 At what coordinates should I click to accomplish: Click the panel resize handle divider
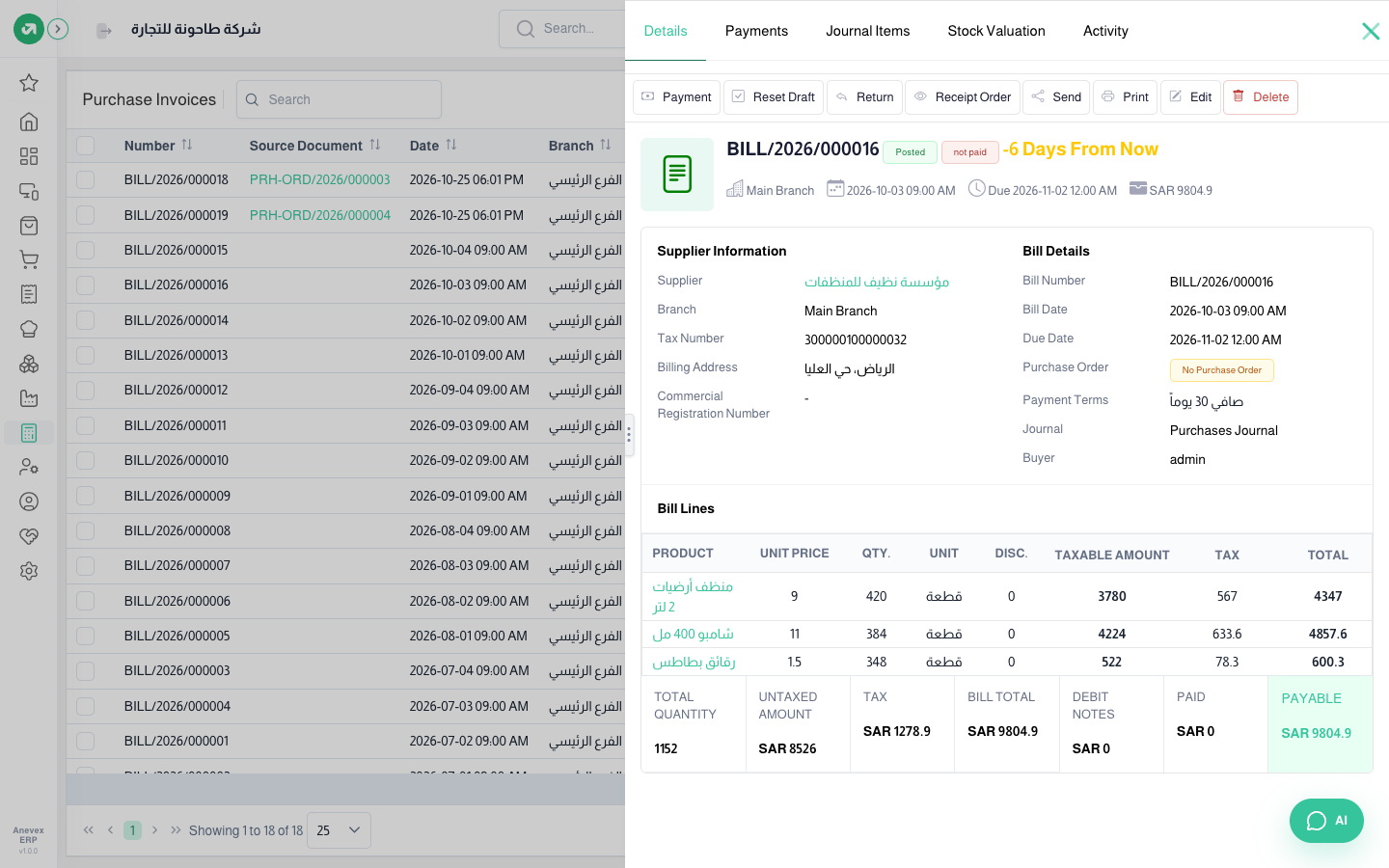tap(629, 434)
